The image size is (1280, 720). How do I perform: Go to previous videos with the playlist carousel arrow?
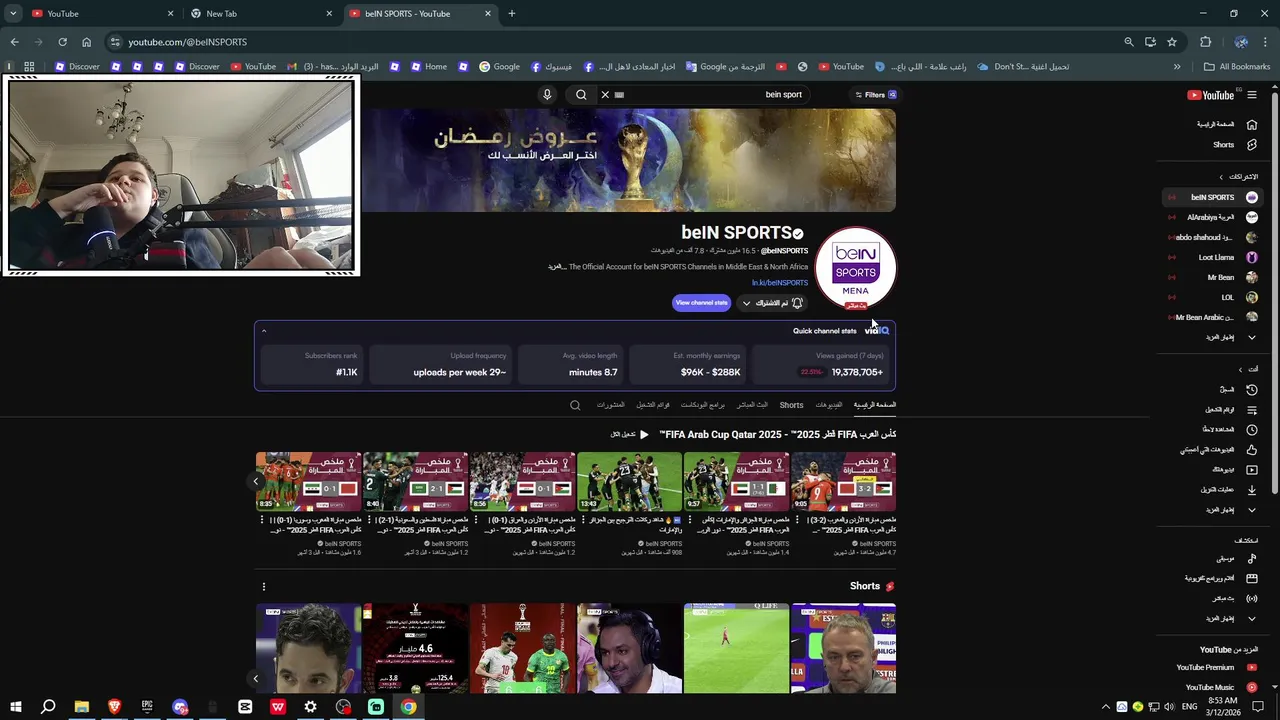click(x=256, y=481)
